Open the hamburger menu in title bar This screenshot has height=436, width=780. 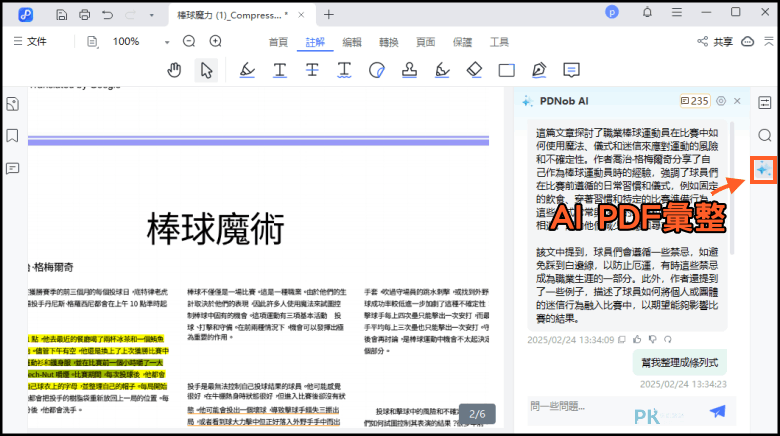click(x=677, y=12)
